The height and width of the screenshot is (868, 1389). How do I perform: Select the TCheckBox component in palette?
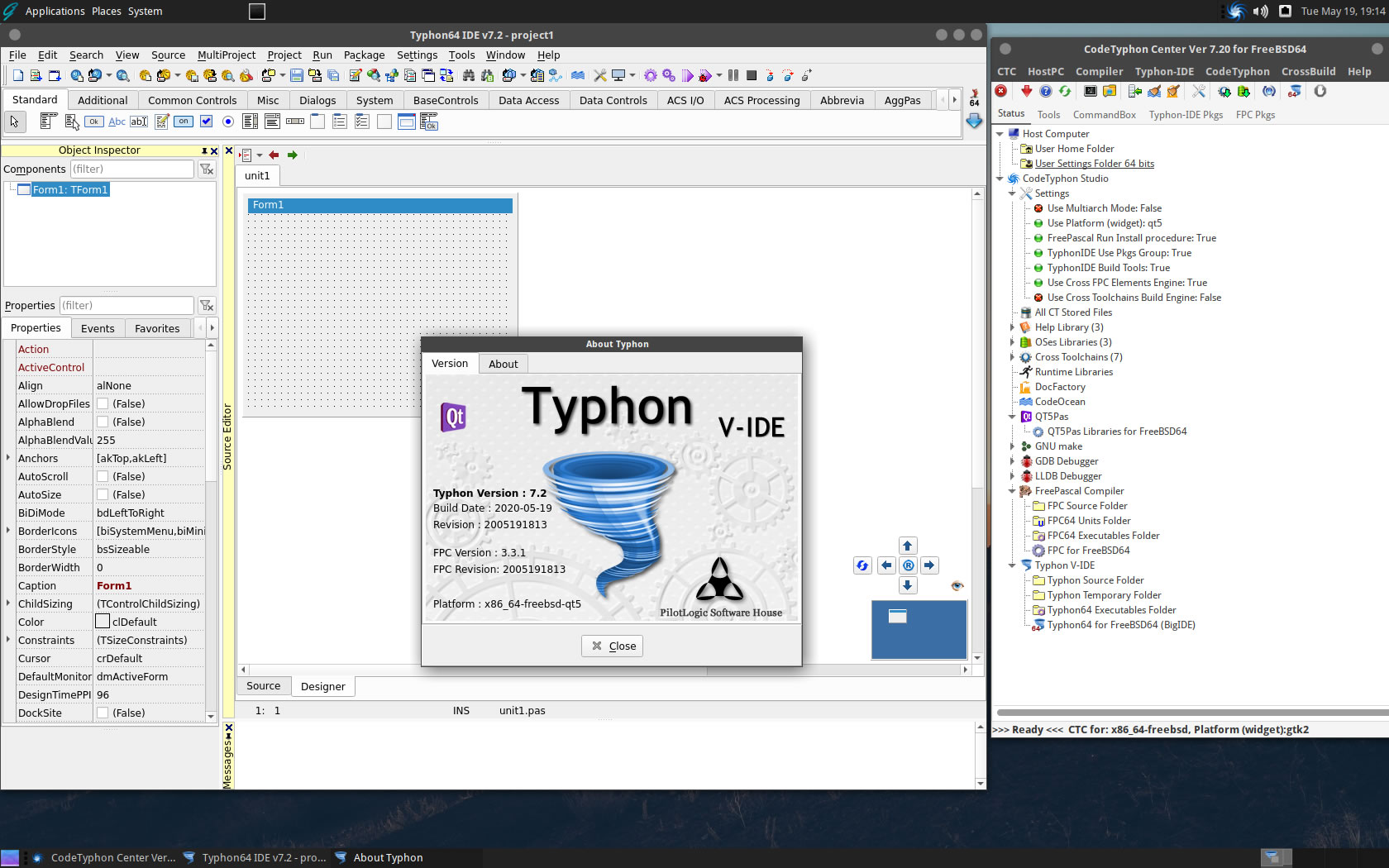coord(206,122)
